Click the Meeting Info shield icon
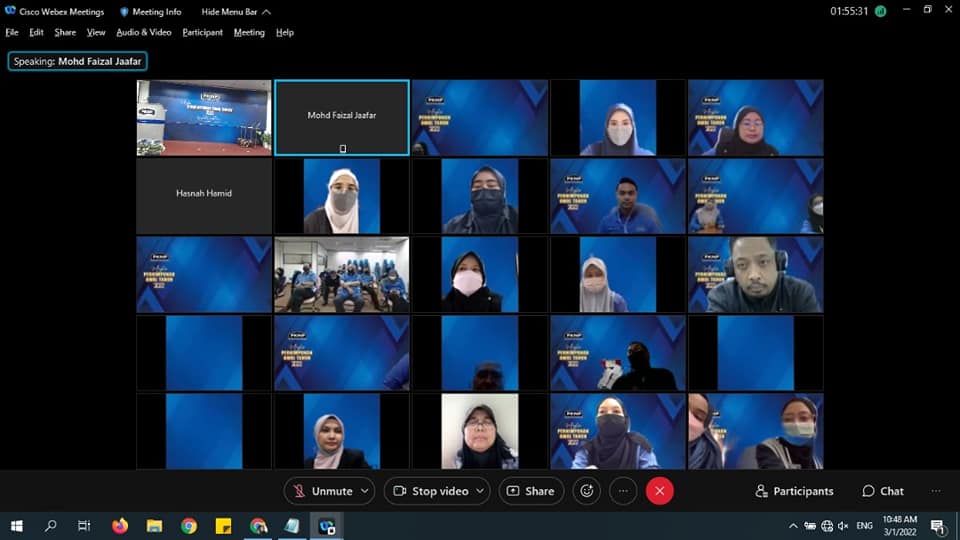The height and width of the screenshot is (540, 960). [x=125, y=12]
